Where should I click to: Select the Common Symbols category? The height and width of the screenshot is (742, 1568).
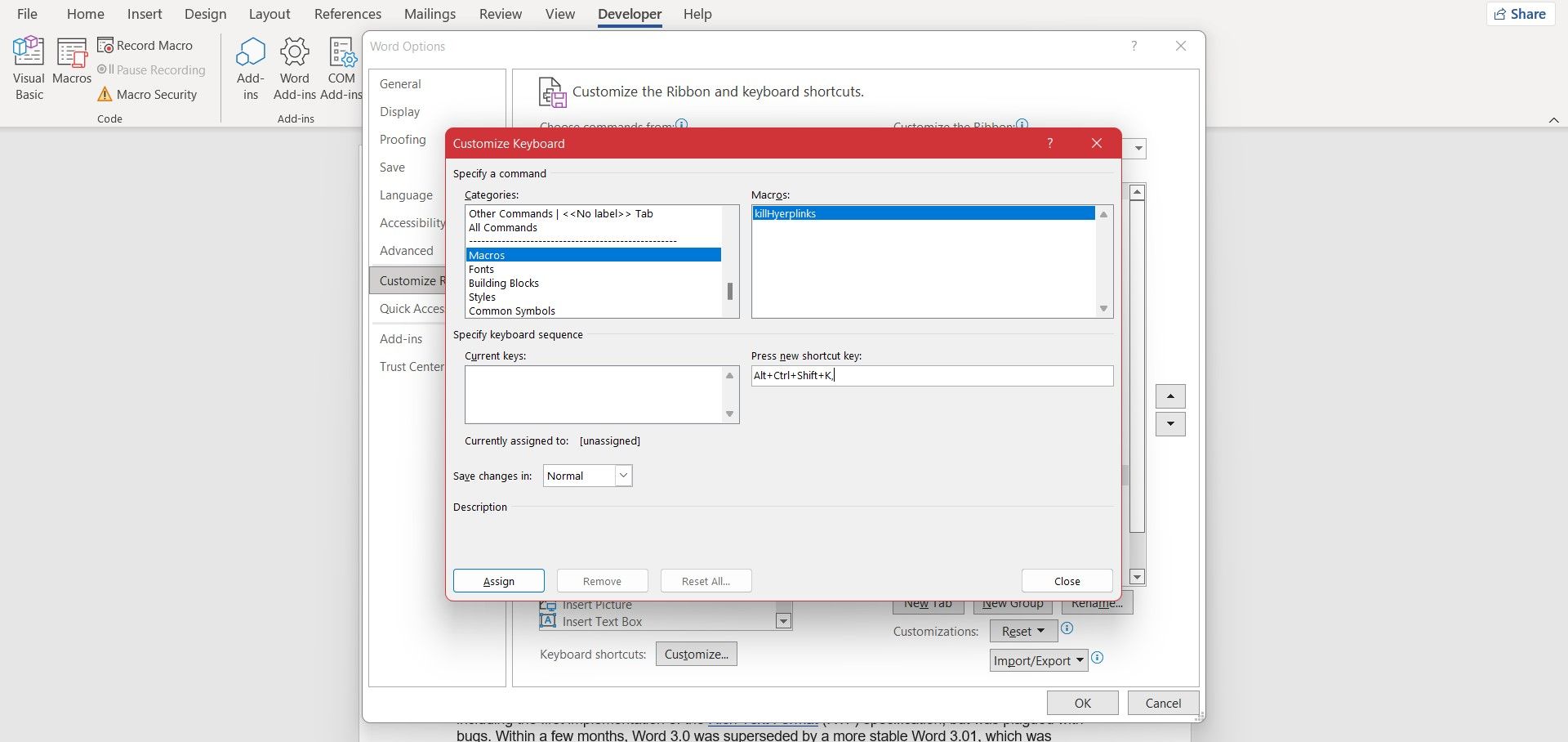pyautogui.click(x=594, y=311)
